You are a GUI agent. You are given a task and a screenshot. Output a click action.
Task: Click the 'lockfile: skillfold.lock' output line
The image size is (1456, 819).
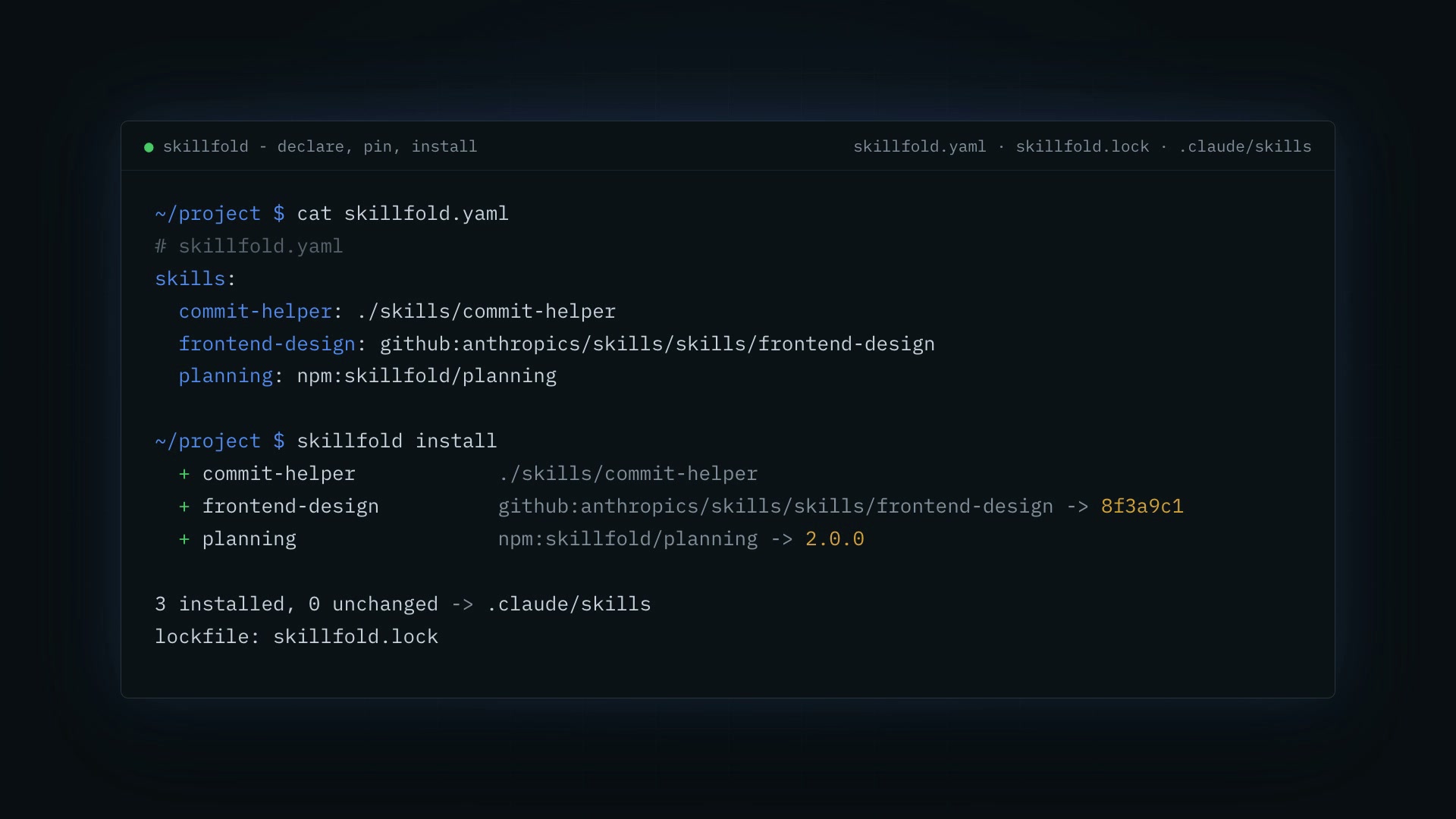tap(297, 637)
